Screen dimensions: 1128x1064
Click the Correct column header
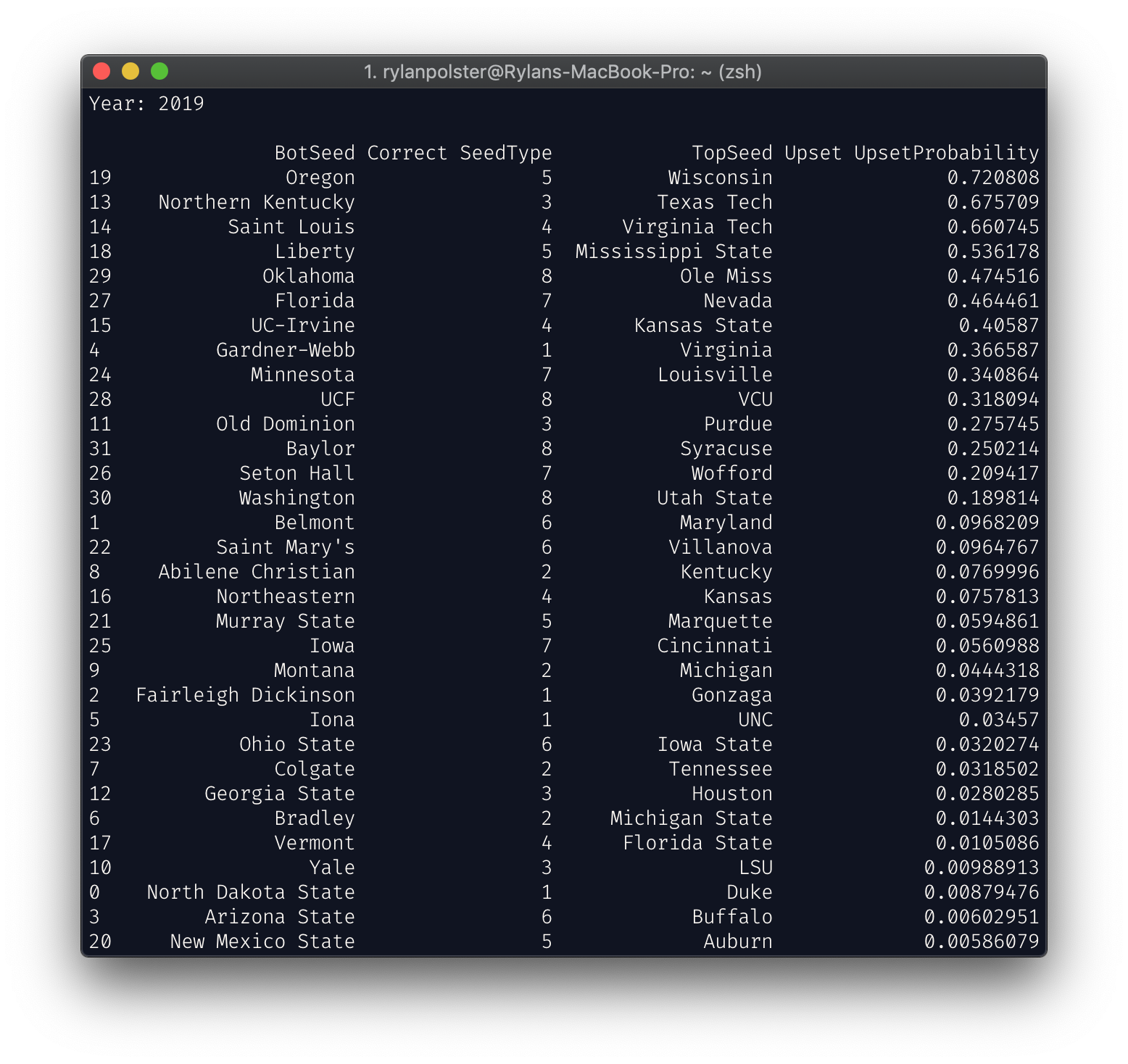[407, 153]
